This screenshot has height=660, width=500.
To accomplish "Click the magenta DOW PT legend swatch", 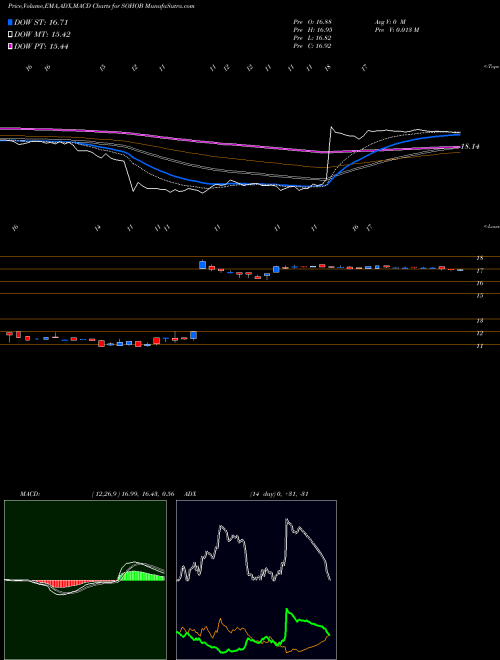I will tap(11, 47).
